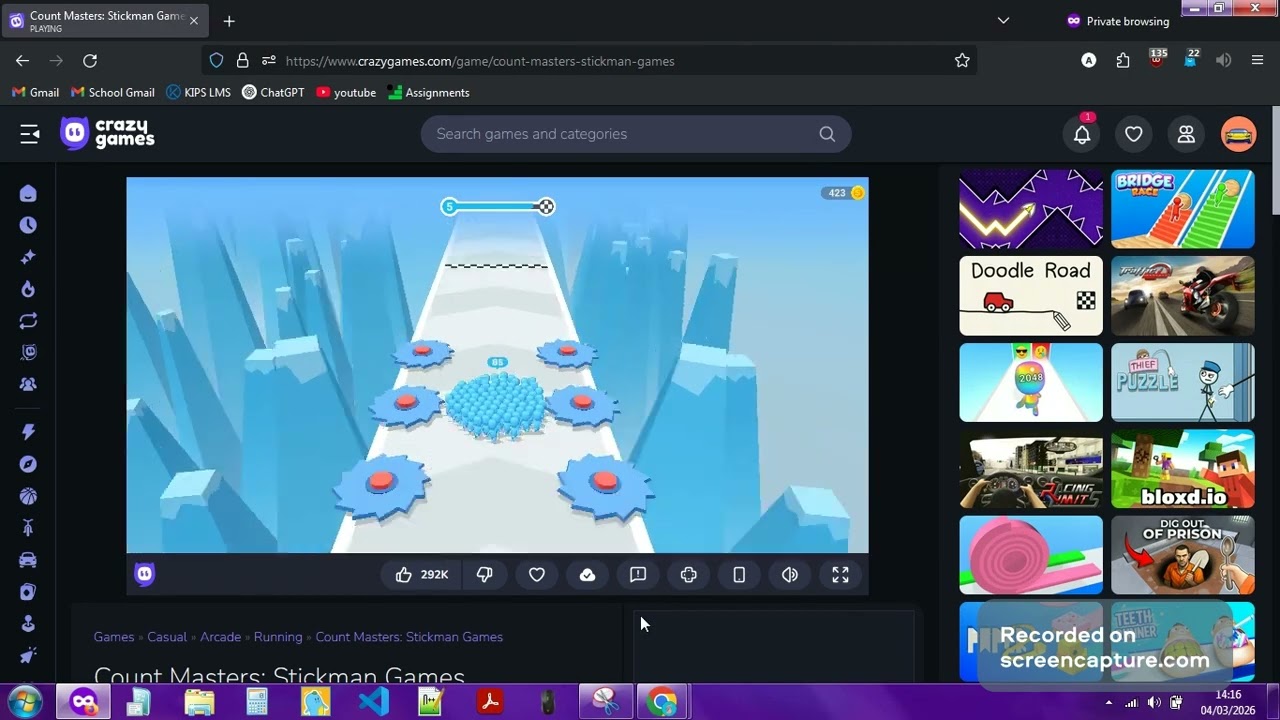1280x720 pixels.
Task: Click the CrazyGames logo
Action: click(x=107, y=134)
